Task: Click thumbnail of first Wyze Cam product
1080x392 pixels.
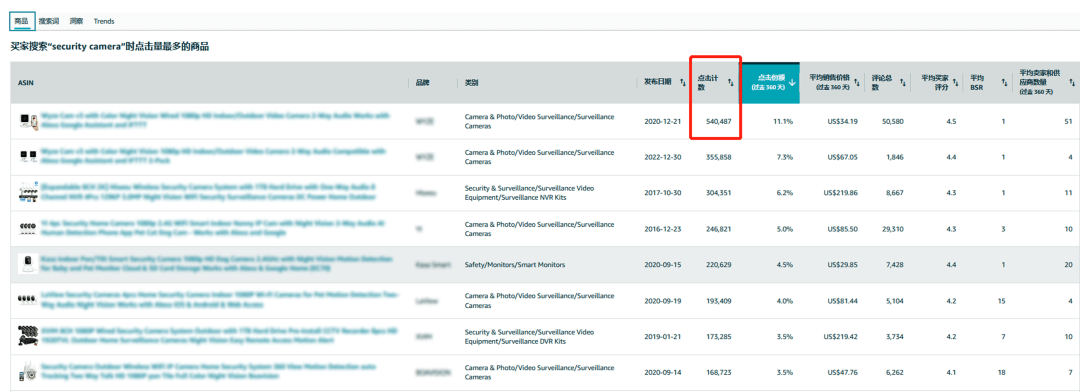Action: [x=28, y=121]
